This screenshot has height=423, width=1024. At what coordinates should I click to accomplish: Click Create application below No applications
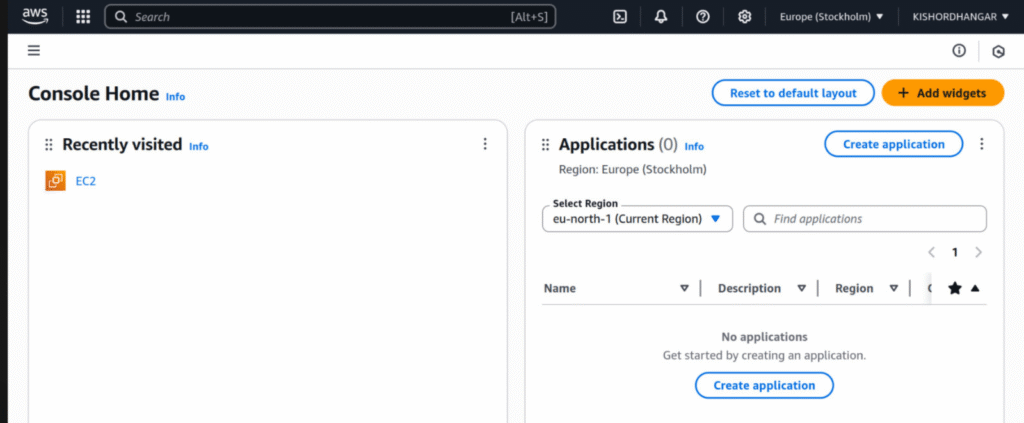point(764,385)
